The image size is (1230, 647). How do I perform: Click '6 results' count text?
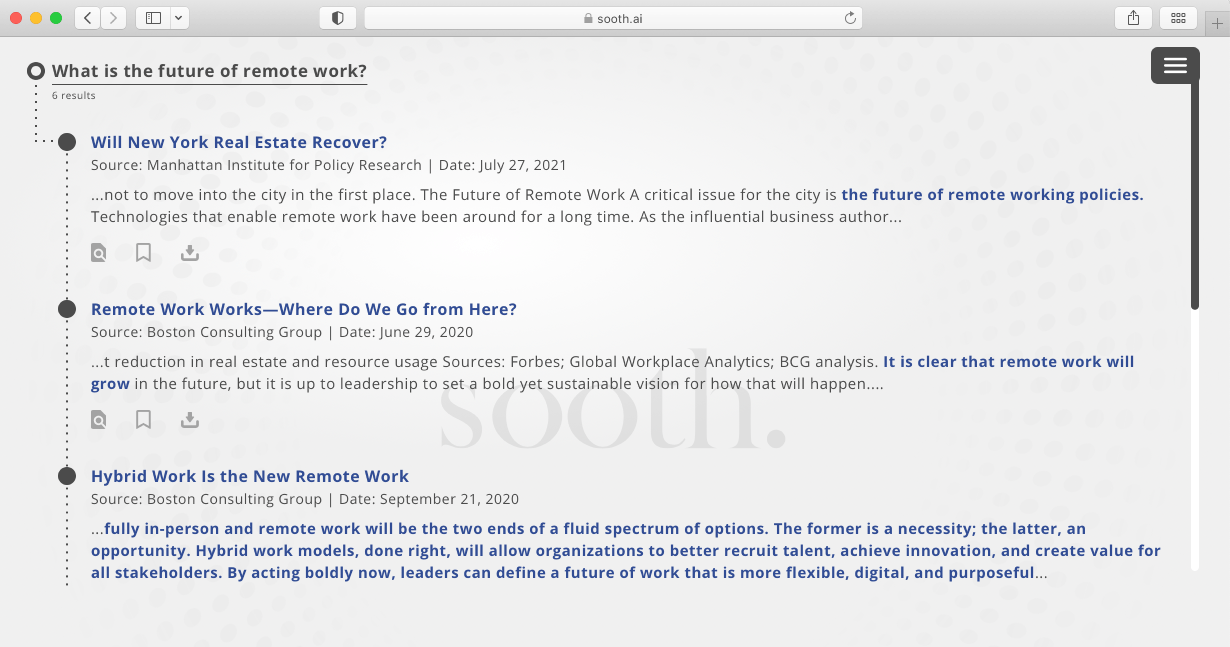coord(74,96)
